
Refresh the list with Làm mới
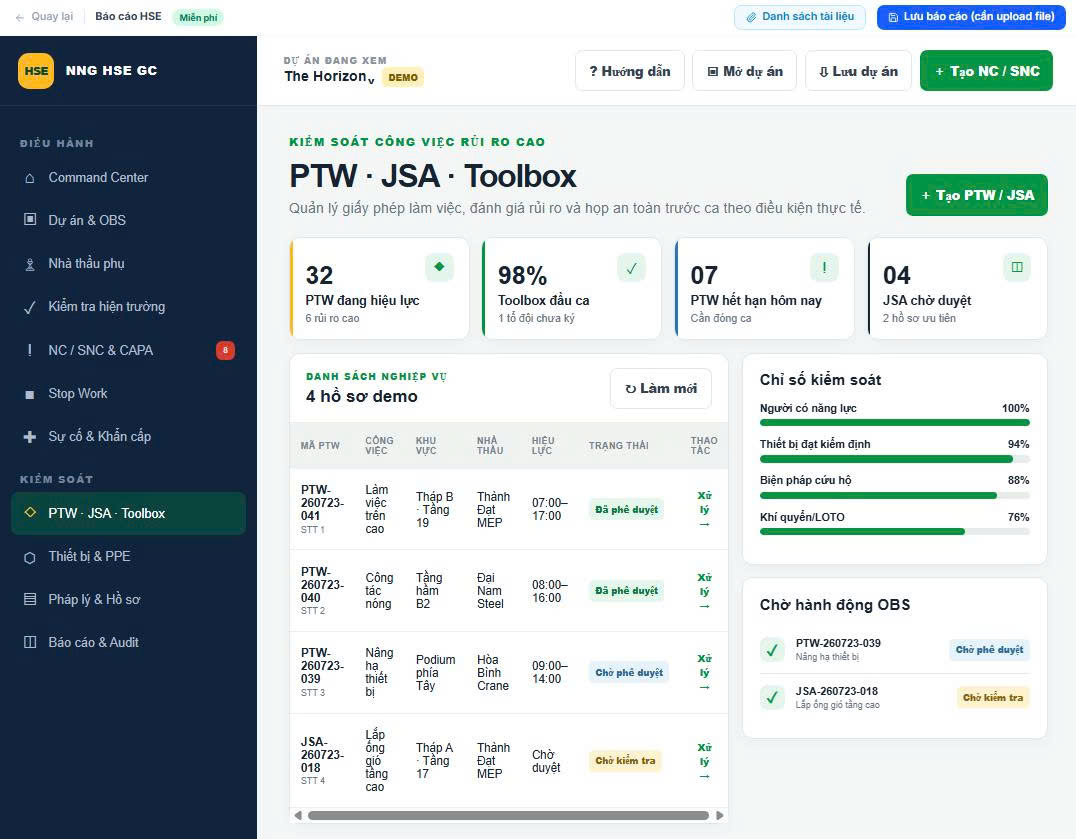pos(660,389)
